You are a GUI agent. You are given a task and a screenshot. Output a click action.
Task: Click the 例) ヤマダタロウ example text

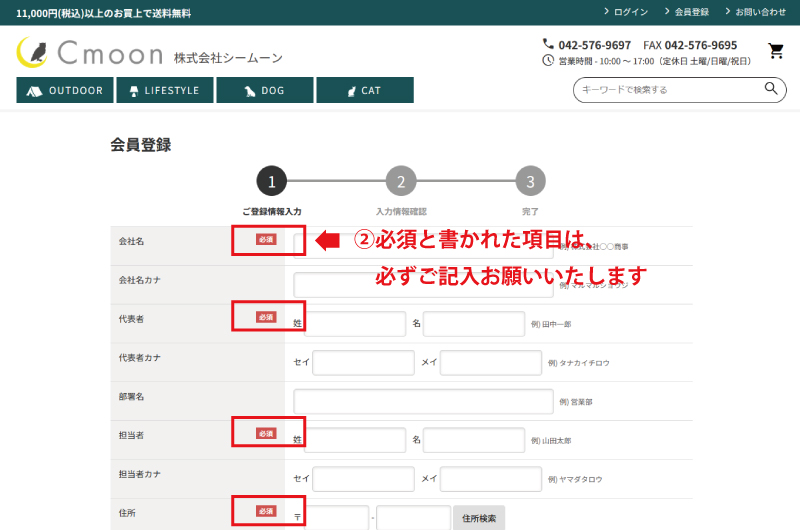point(575,479)
